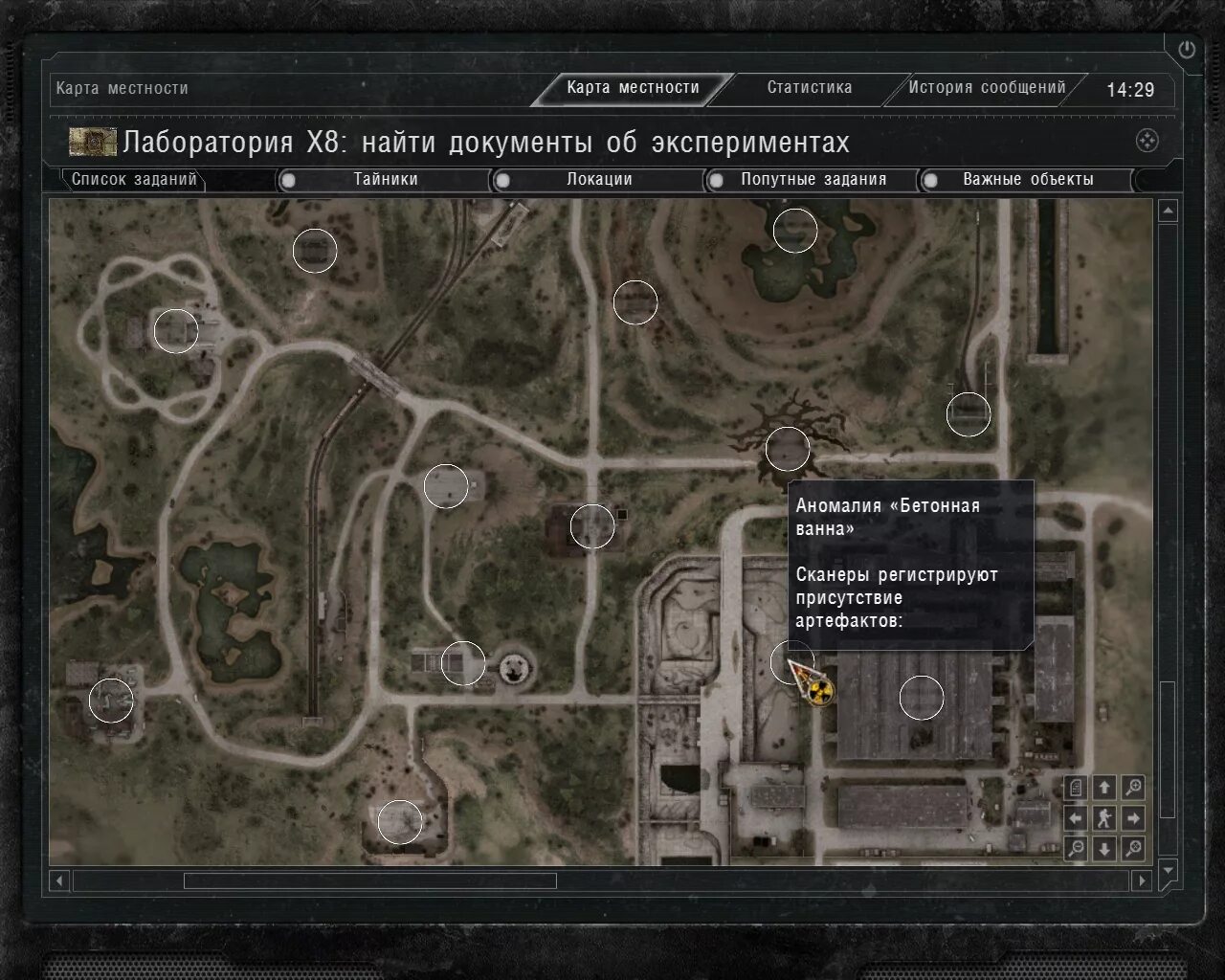Select the circle marker inside the looping roads
The width and height of the screenshot is (1225, 980).
pyautogui.click(x=176, y=331)
